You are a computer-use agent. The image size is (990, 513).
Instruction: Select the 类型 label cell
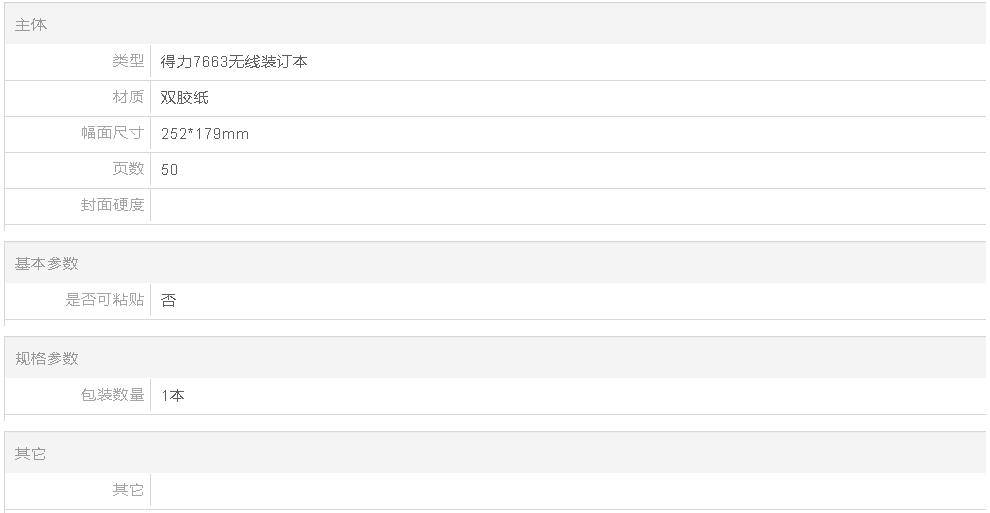click(x=128, y=61)
